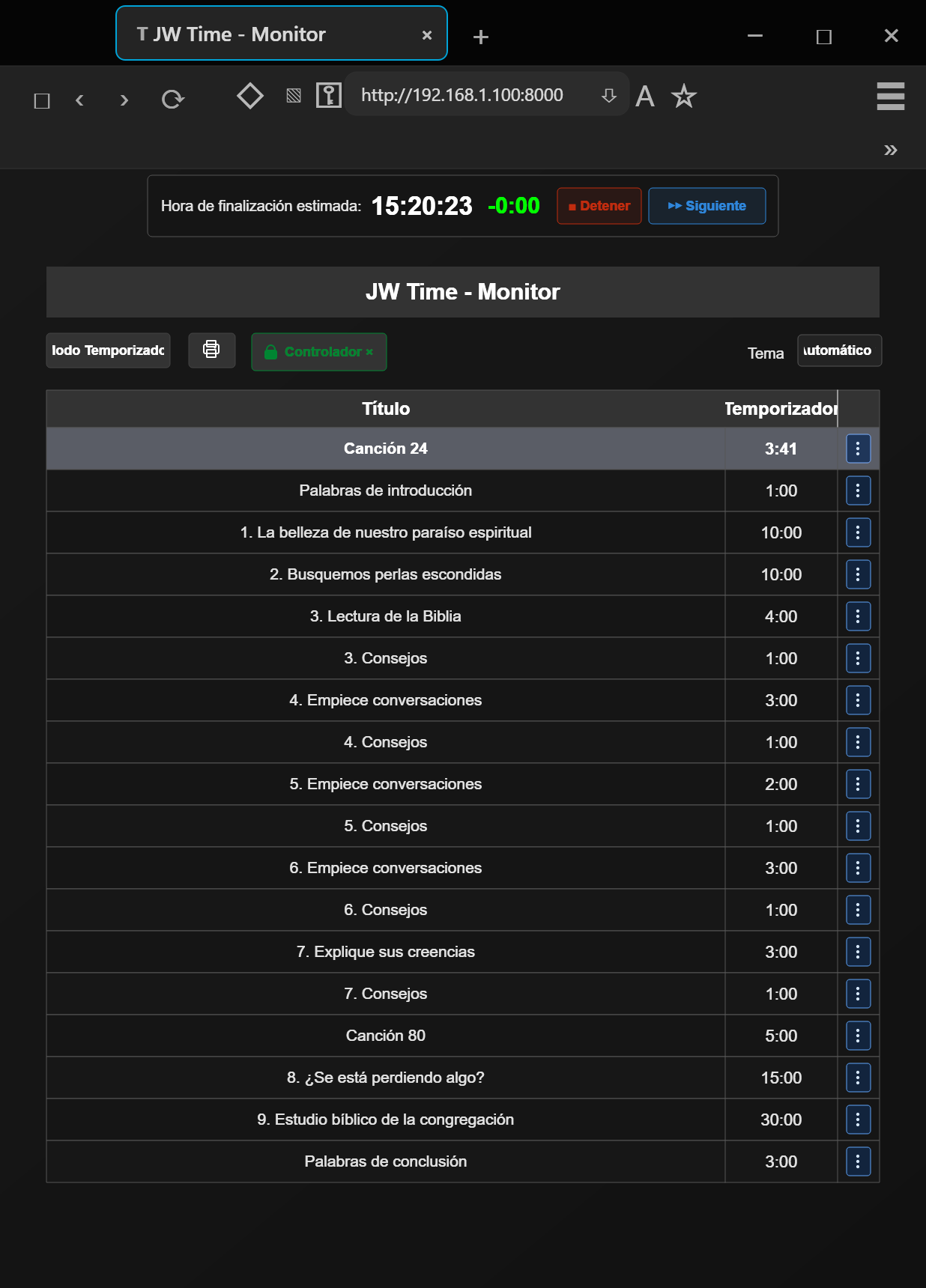Close the JW Time - Monitor tab
The width and height of the screenshot is (926, 1288).
coord(427,35)
